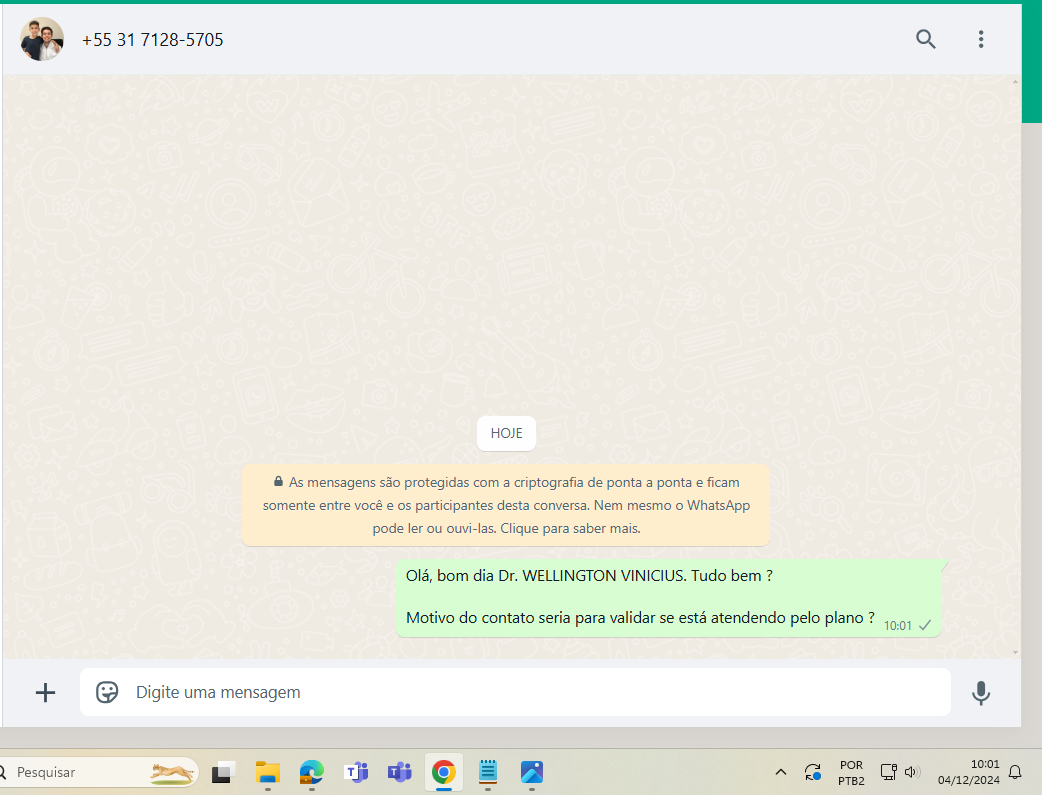Viewport: 1042px width, 795px height.
Task: Open the emoji and sticker picker
Action: click(x=107, y=692)
